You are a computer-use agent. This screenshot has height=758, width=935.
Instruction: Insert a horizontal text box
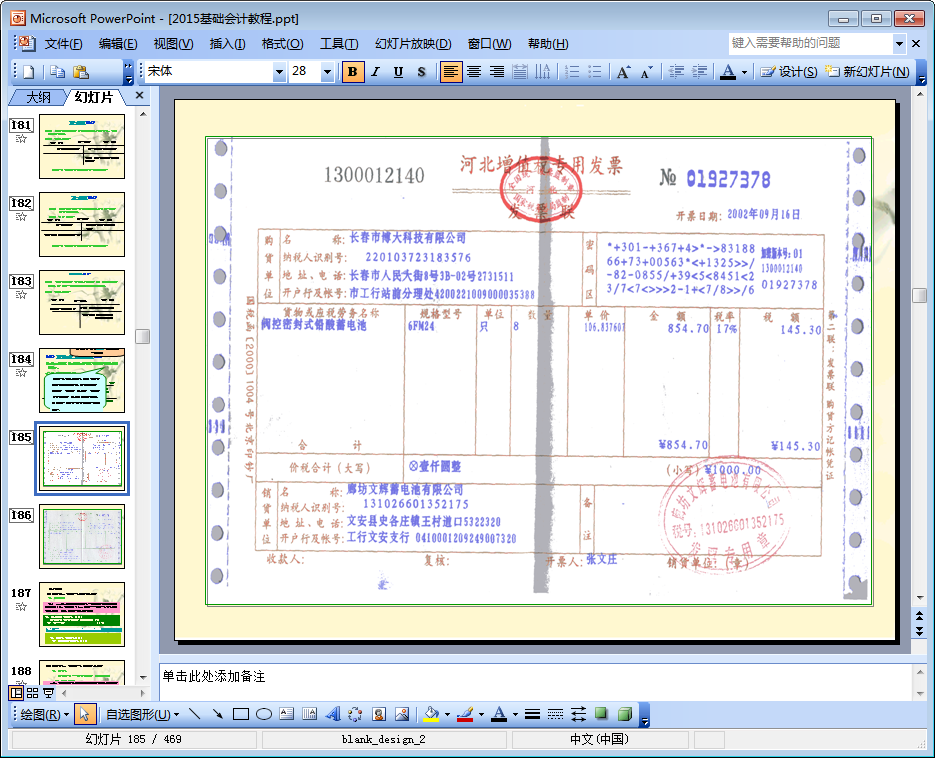click(287, 714)
